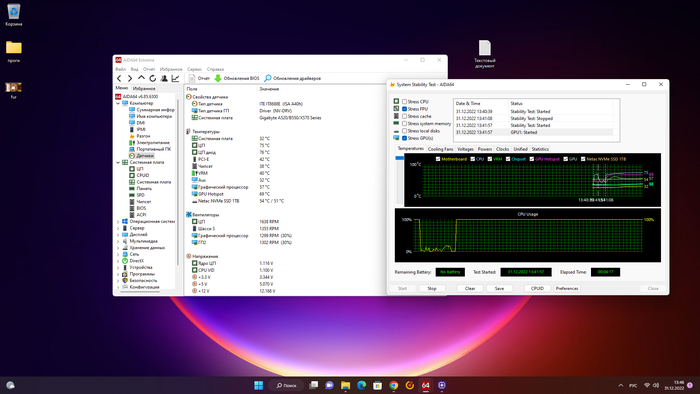Expand the Безопасность tree node
The width and height of the screenshot is (700, 394).
tap(118, 280)
